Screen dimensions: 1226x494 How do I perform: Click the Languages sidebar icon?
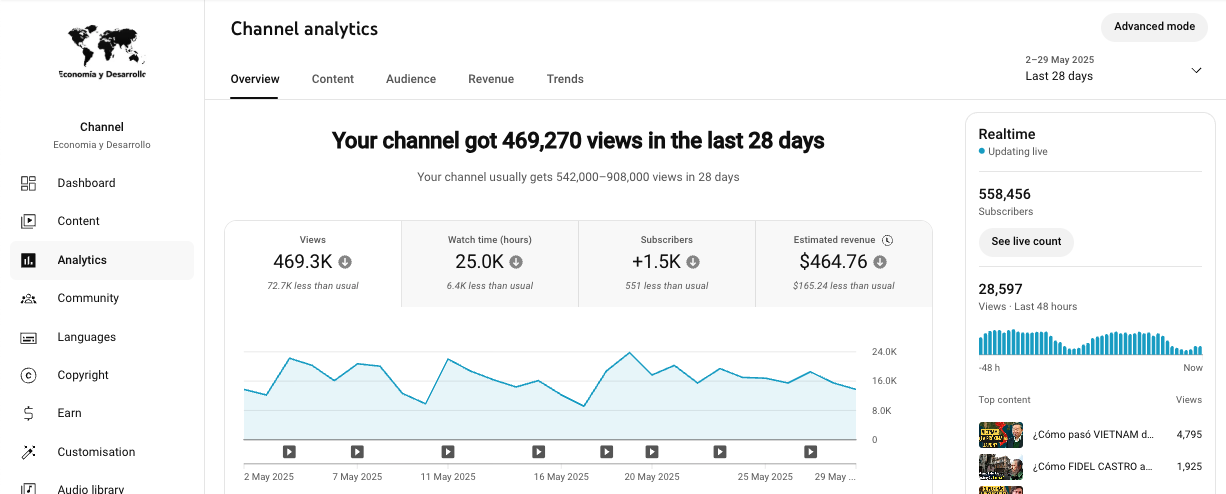coord(28,337)
